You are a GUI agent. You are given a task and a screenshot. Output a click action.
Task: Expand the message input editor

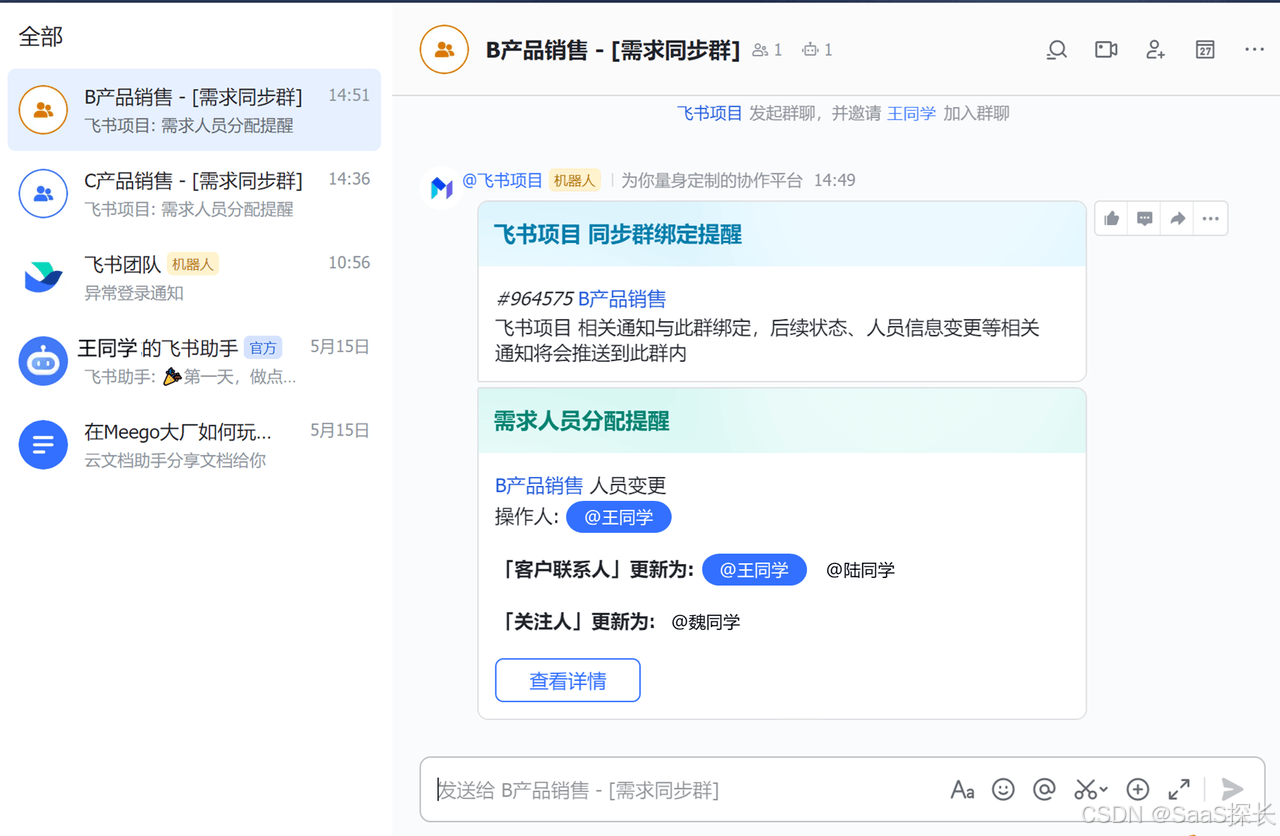pyautogui.click(x=1179, y=790)
